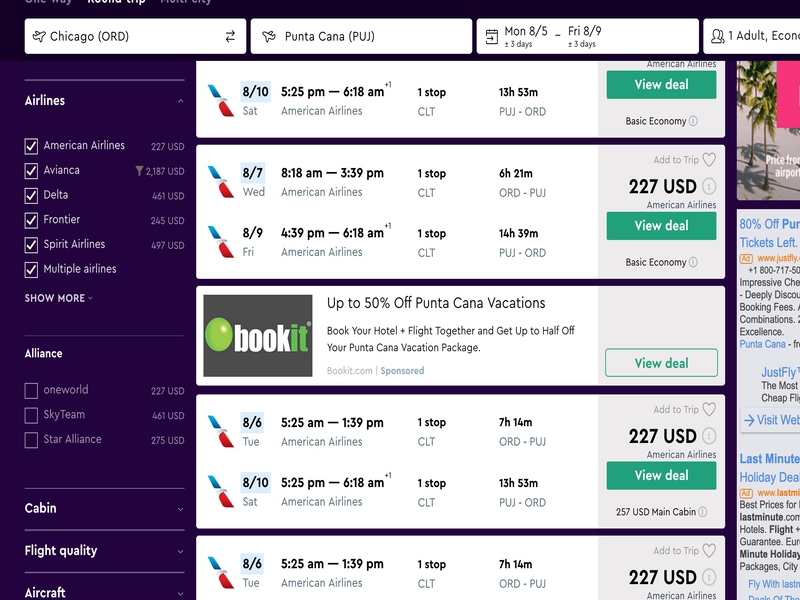Screen dimensions: 800x600
Task: Click info icon next to 257 USD Main Cabin
Action: (x=703, y=512)
